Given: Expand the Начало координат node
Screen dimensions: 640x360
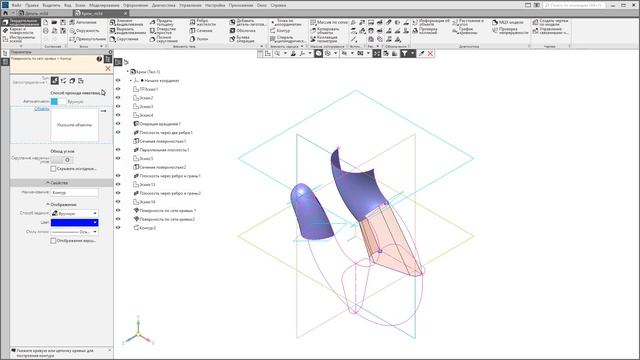Looking at the screenshot, I should click(131, 80).
